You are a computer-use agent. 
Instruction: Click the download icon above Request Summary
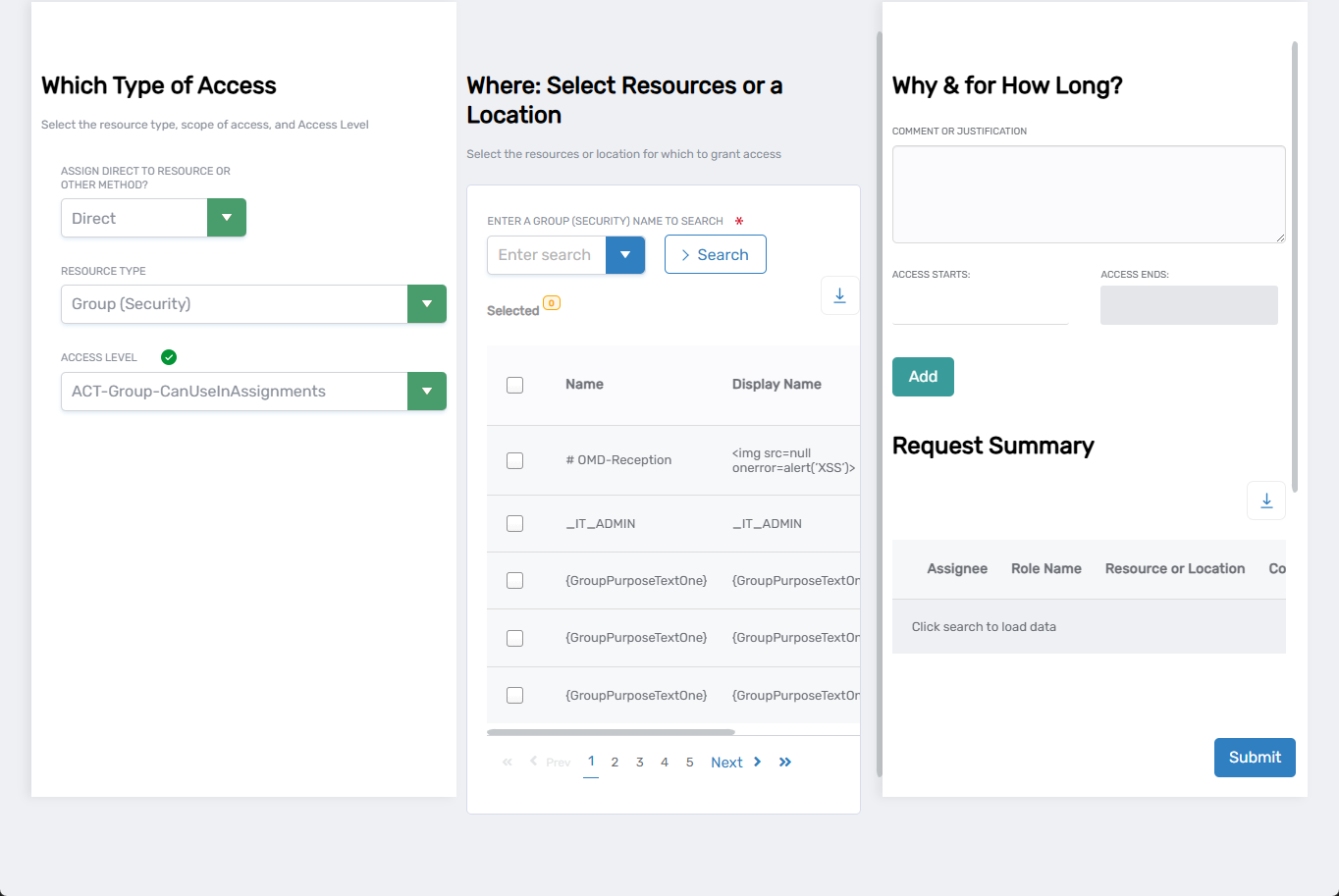click(x=1265, y=501)
